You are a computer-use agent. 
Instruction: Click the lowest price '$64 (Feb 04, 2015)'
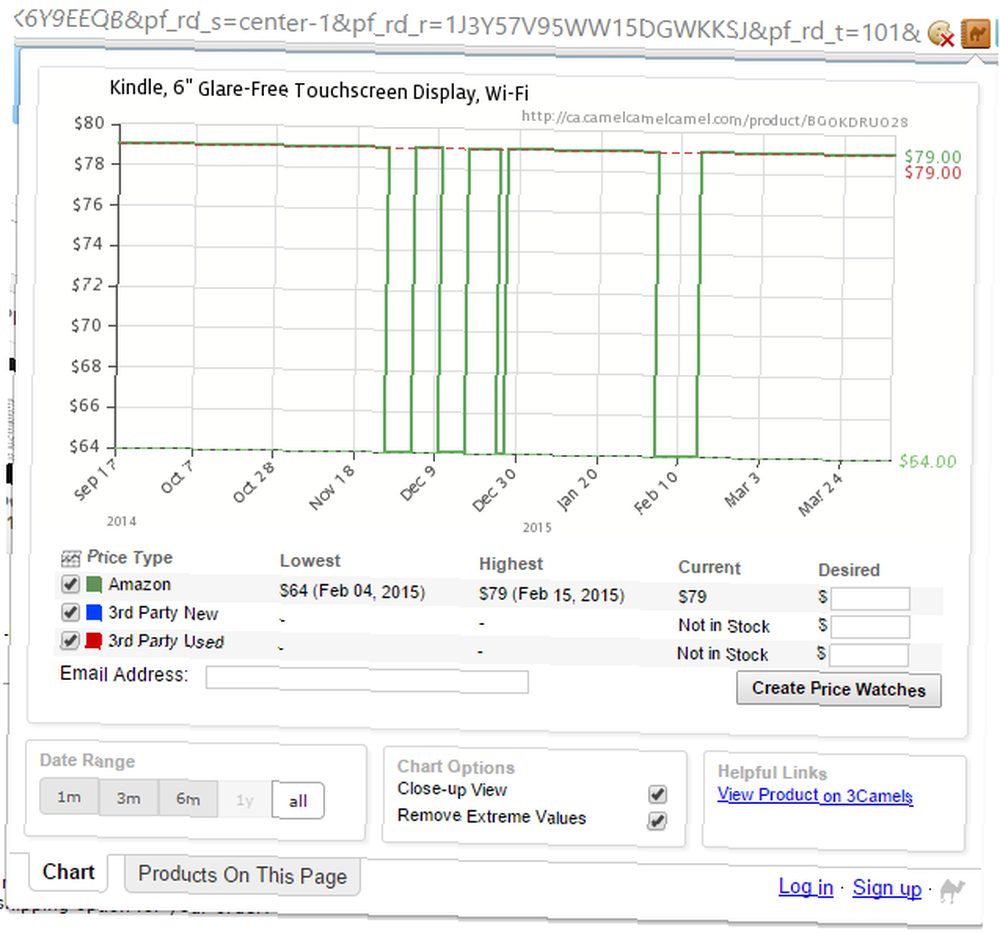click(x=352, y=591)
